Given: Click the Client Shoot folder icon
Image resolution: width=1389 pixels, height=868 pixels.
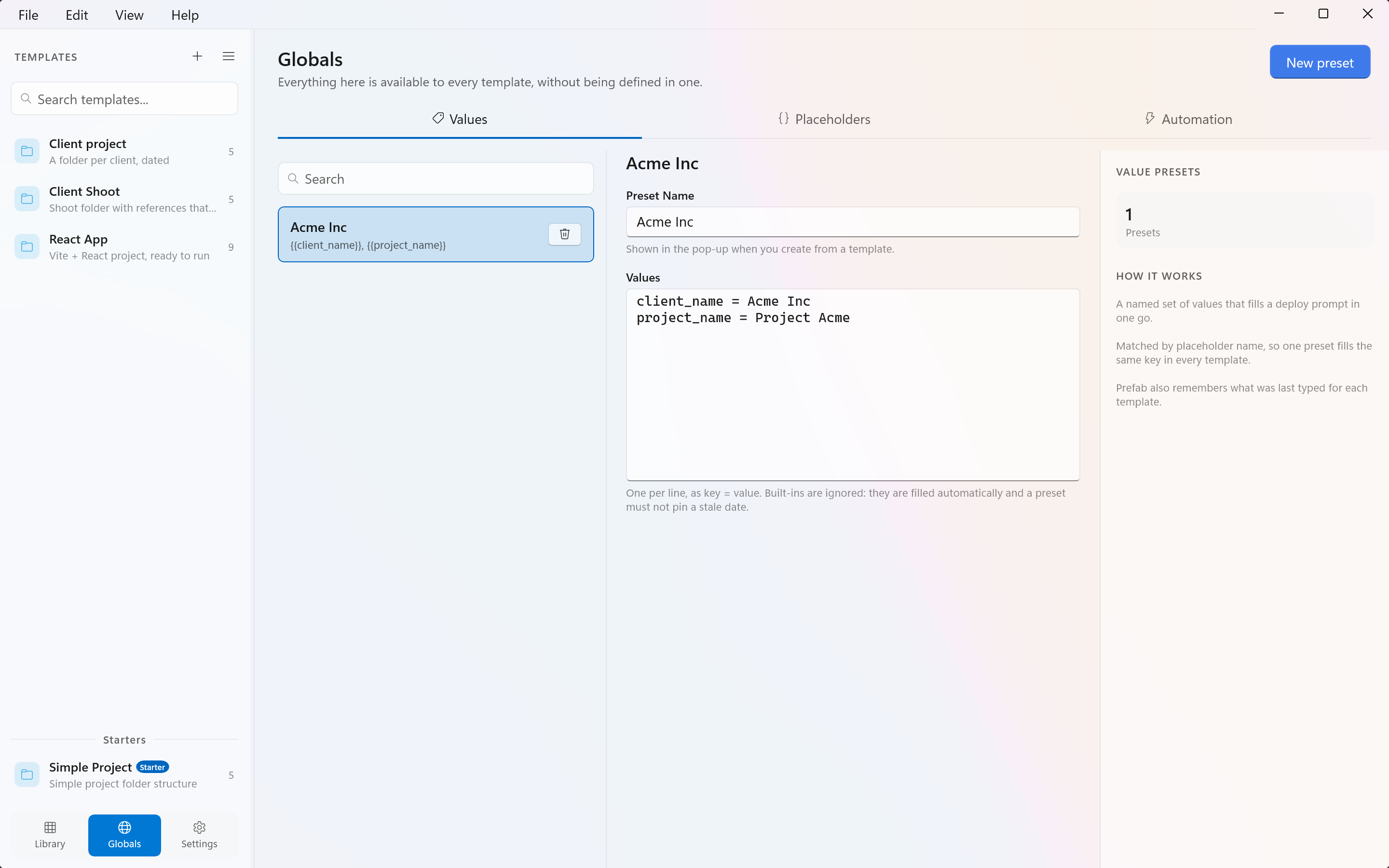Looking at the screenshot, I should [27, 199].
